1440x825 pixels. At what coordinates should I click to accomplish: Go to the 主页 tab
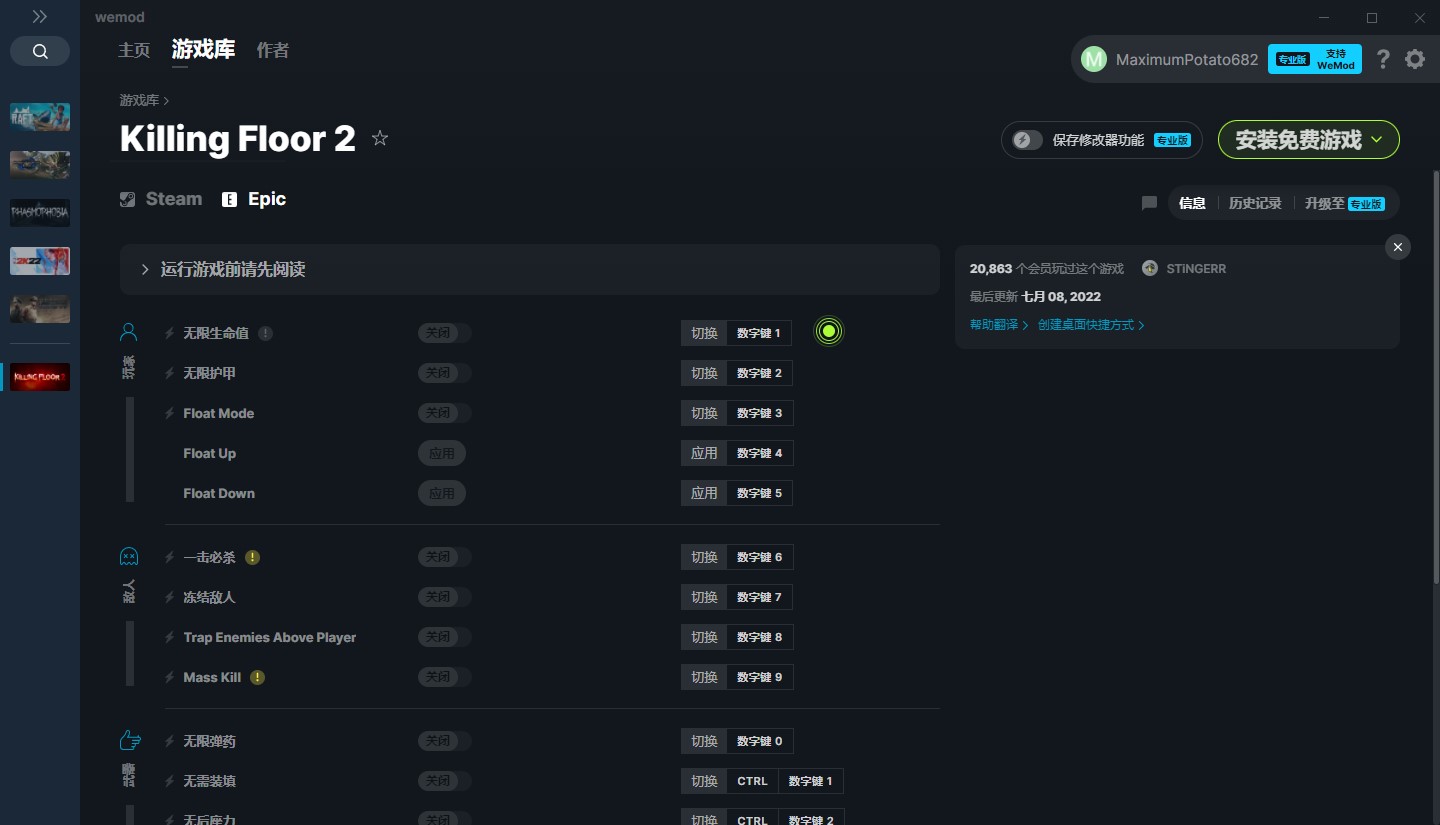tap(134, 50)
